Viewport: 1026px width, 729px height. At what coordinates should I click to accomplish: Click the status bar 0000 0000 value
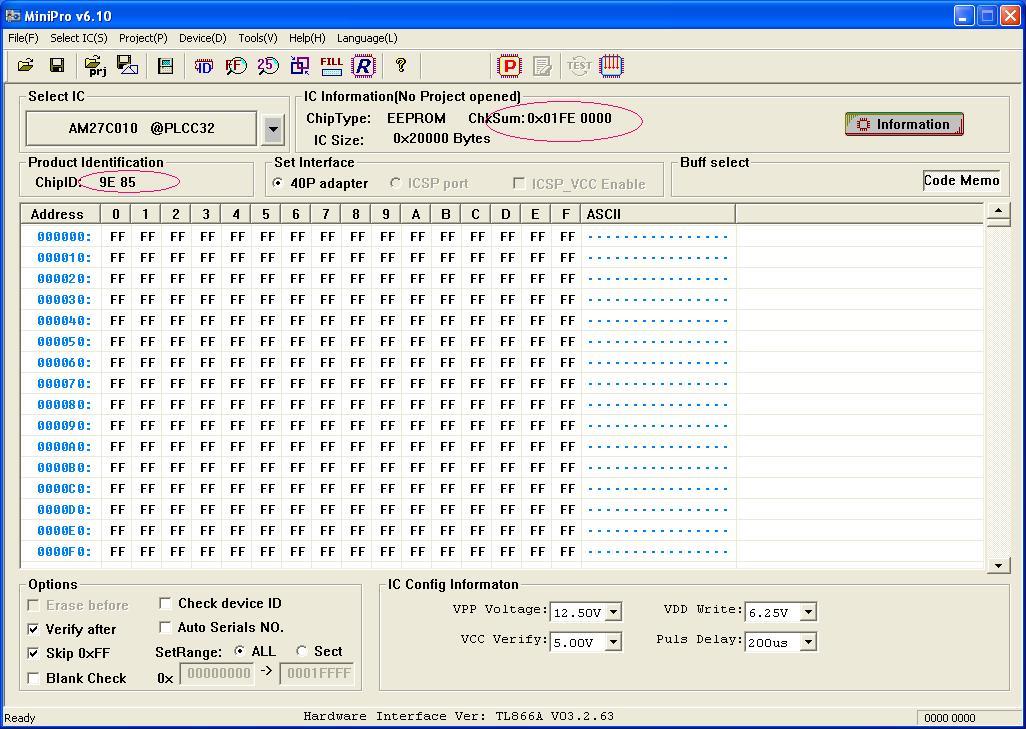tap(949, 718)
